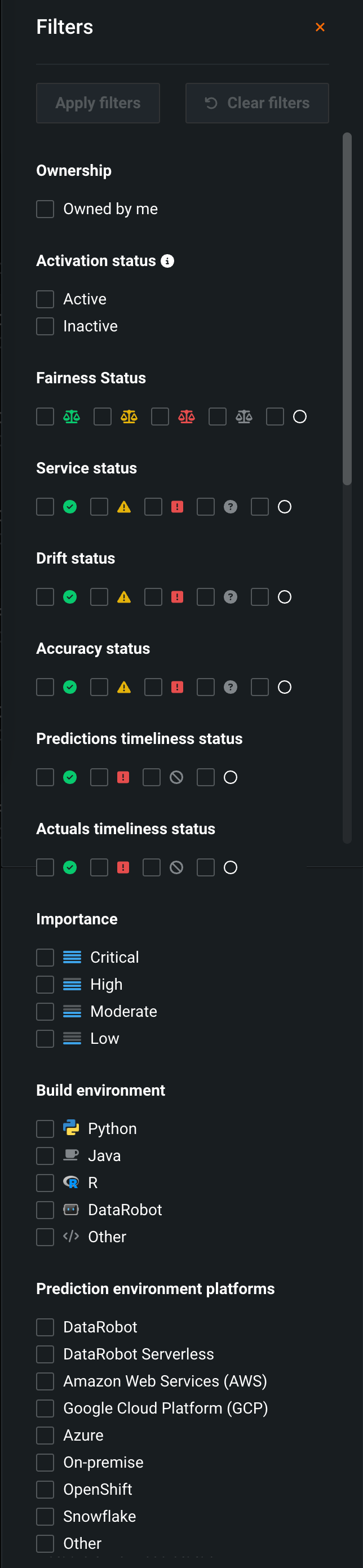Enable the Inactive activation status filter

point(45,326)
